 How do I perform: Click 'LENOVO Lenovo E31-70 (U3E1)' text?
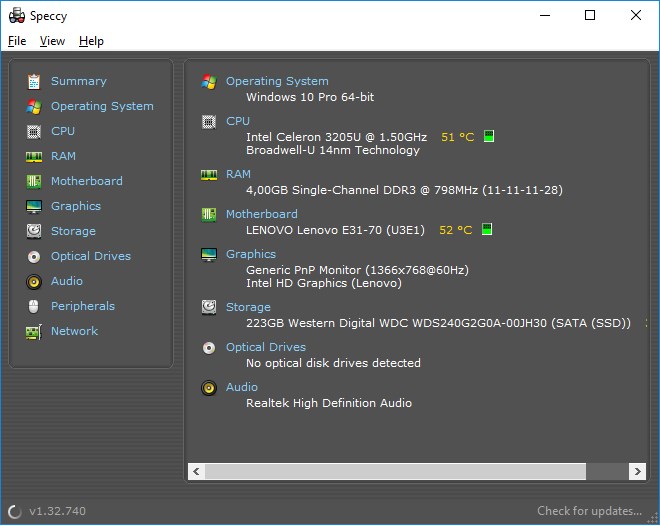pyautogui.click(x=335, y=230)
